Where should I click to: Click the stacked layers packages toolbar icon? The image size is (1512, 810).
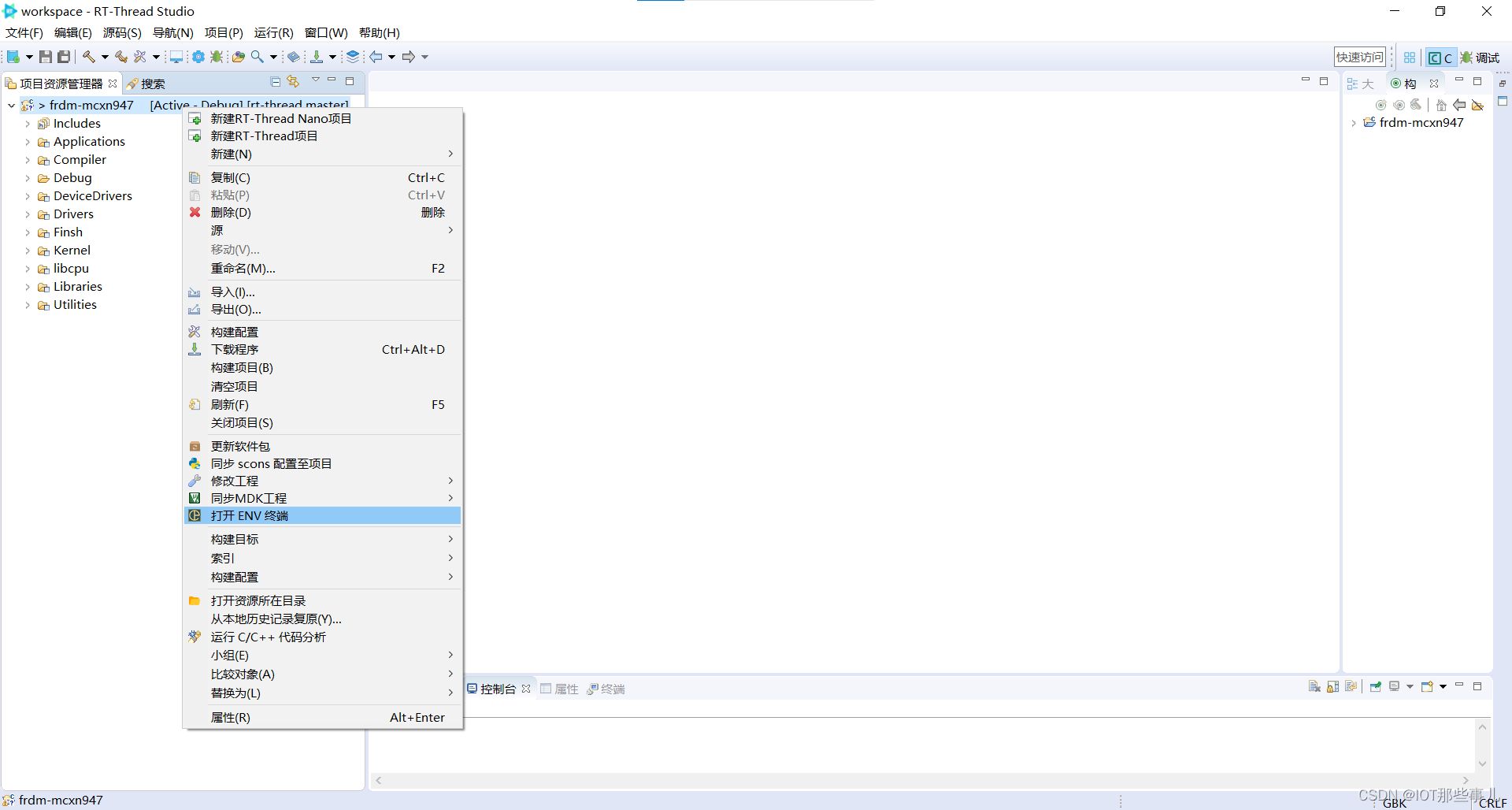[x=353, y=57]
